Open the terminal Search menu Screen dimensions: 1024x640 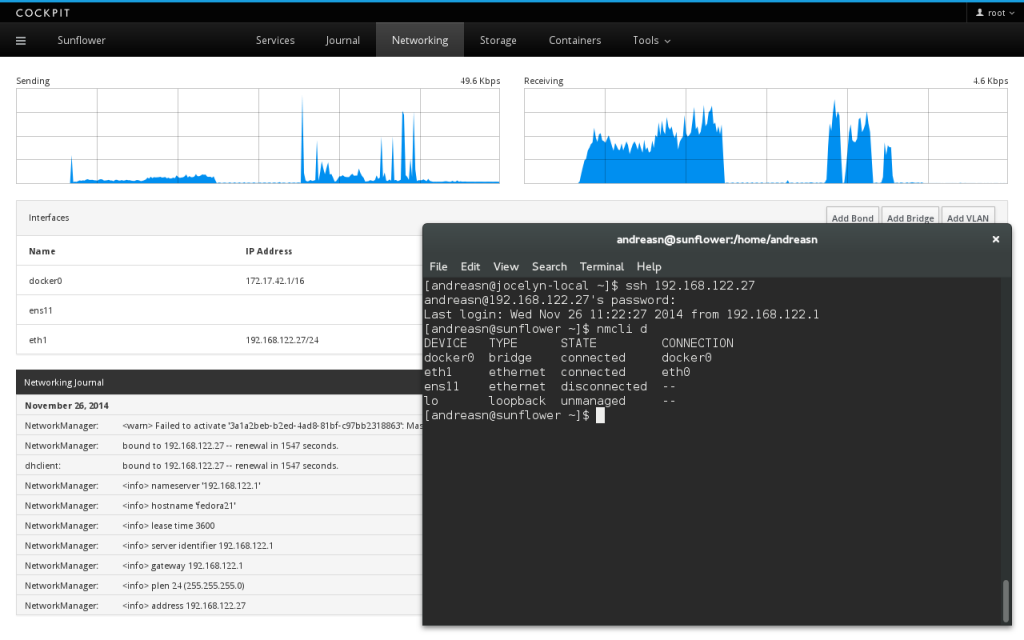(x=549, y=267)
